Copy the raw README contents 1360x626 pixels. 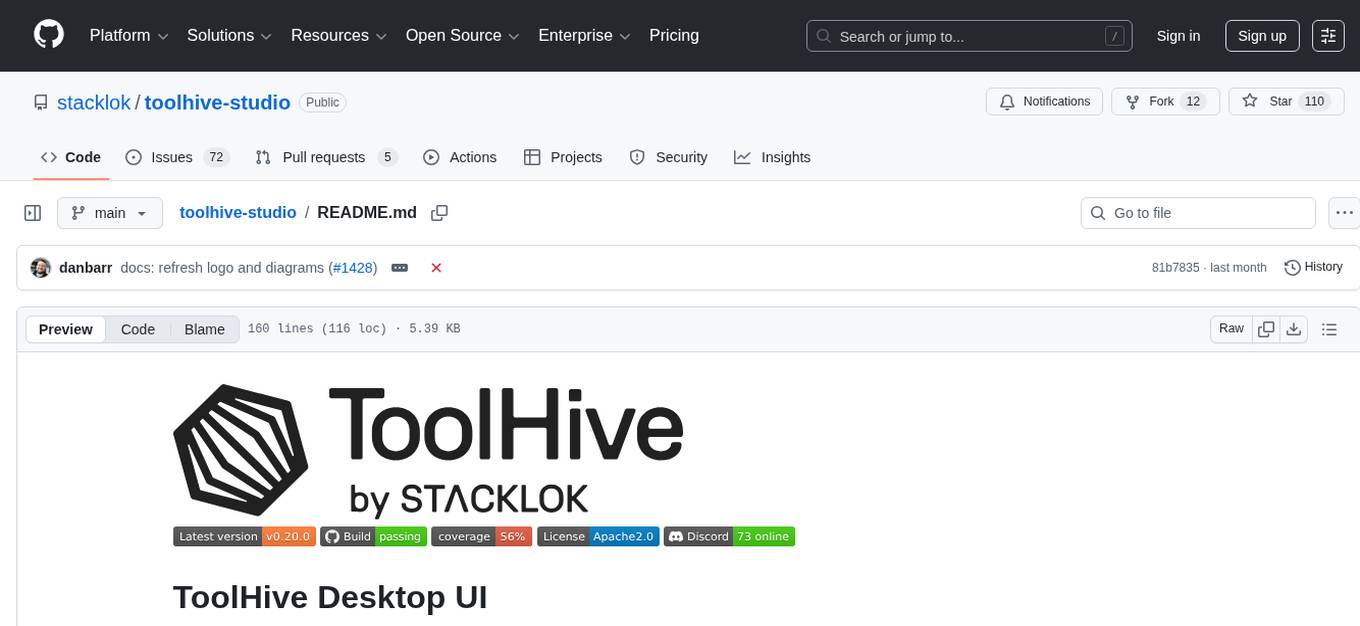tap(1266, 328)
